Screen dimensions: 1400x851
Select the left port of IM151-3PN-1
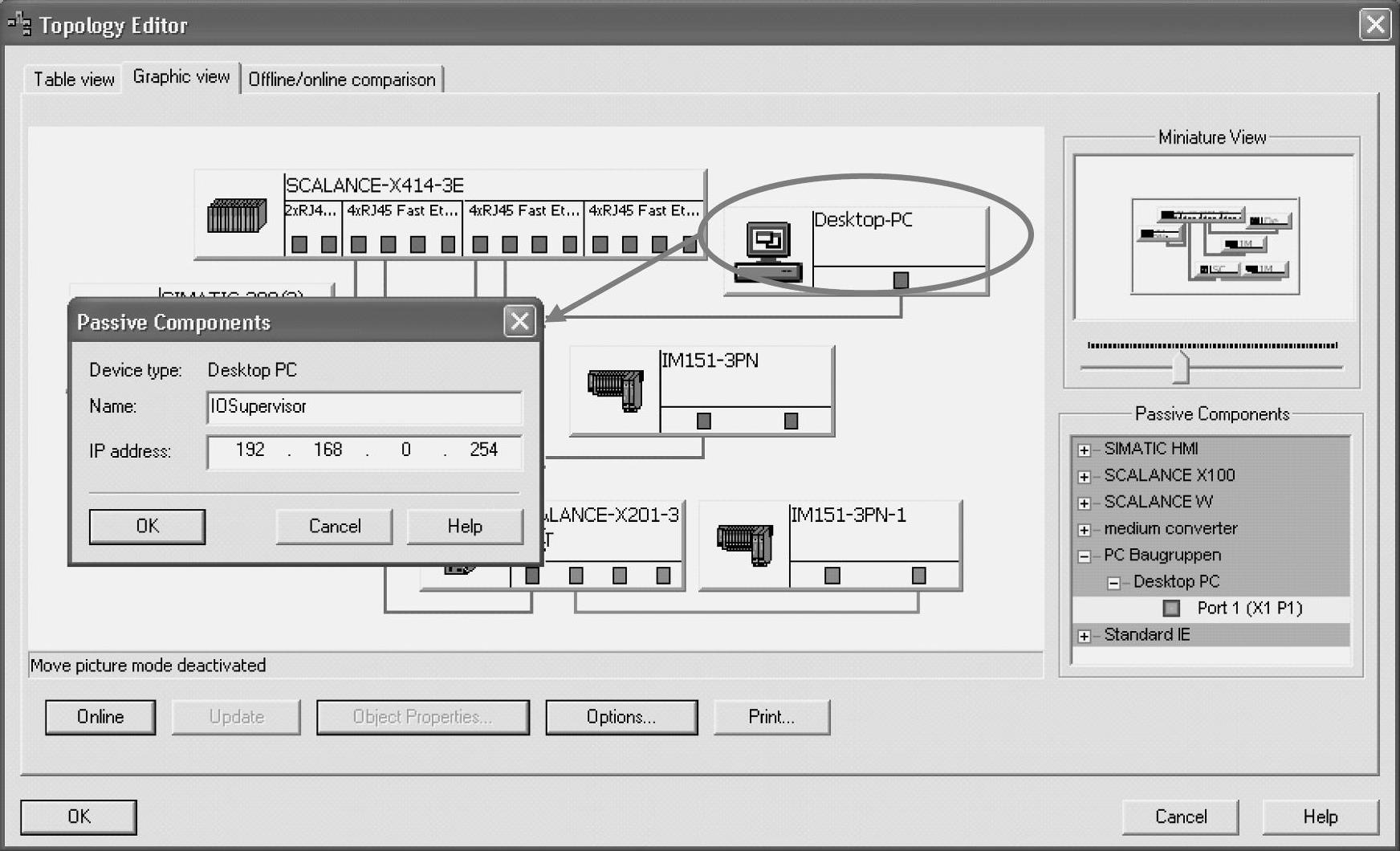[x=832, y=576]
